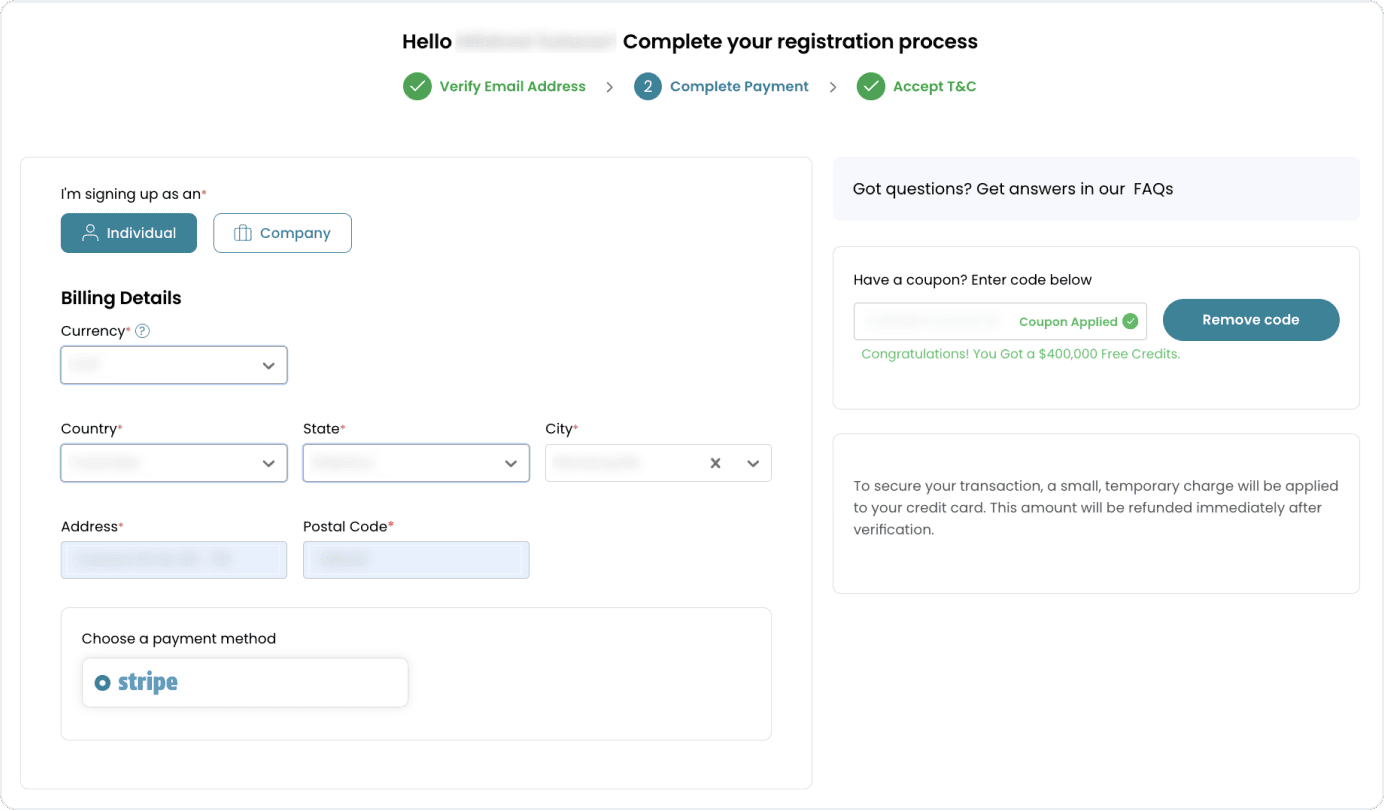The height and width of the screenshot is (810, 1384).
Task: Clear the City field with the X icon
Action: (x=715, y=463)
